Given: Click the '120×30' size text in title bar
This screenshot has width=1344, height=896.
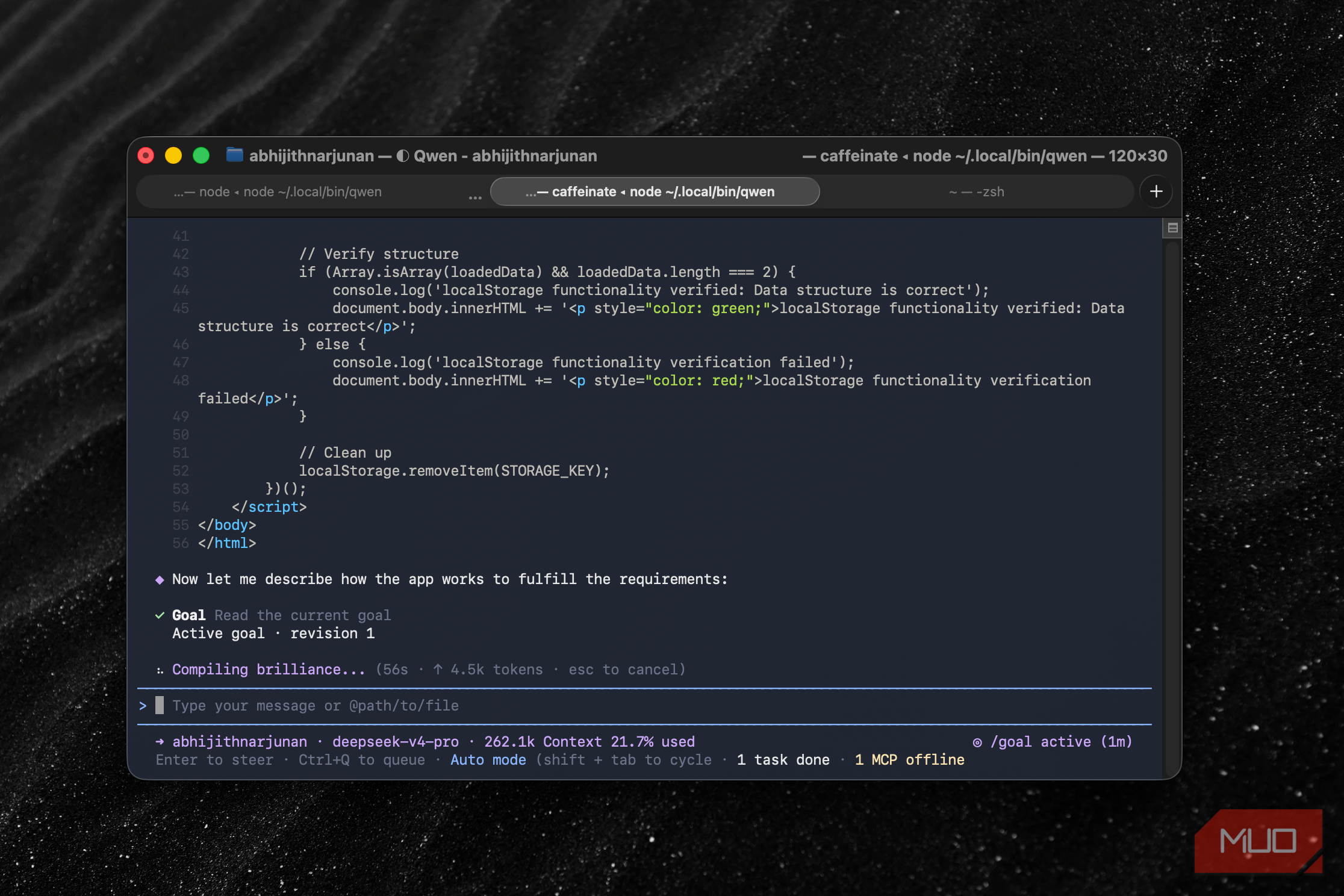Looking at the screenshot, I should [1137, 156].
